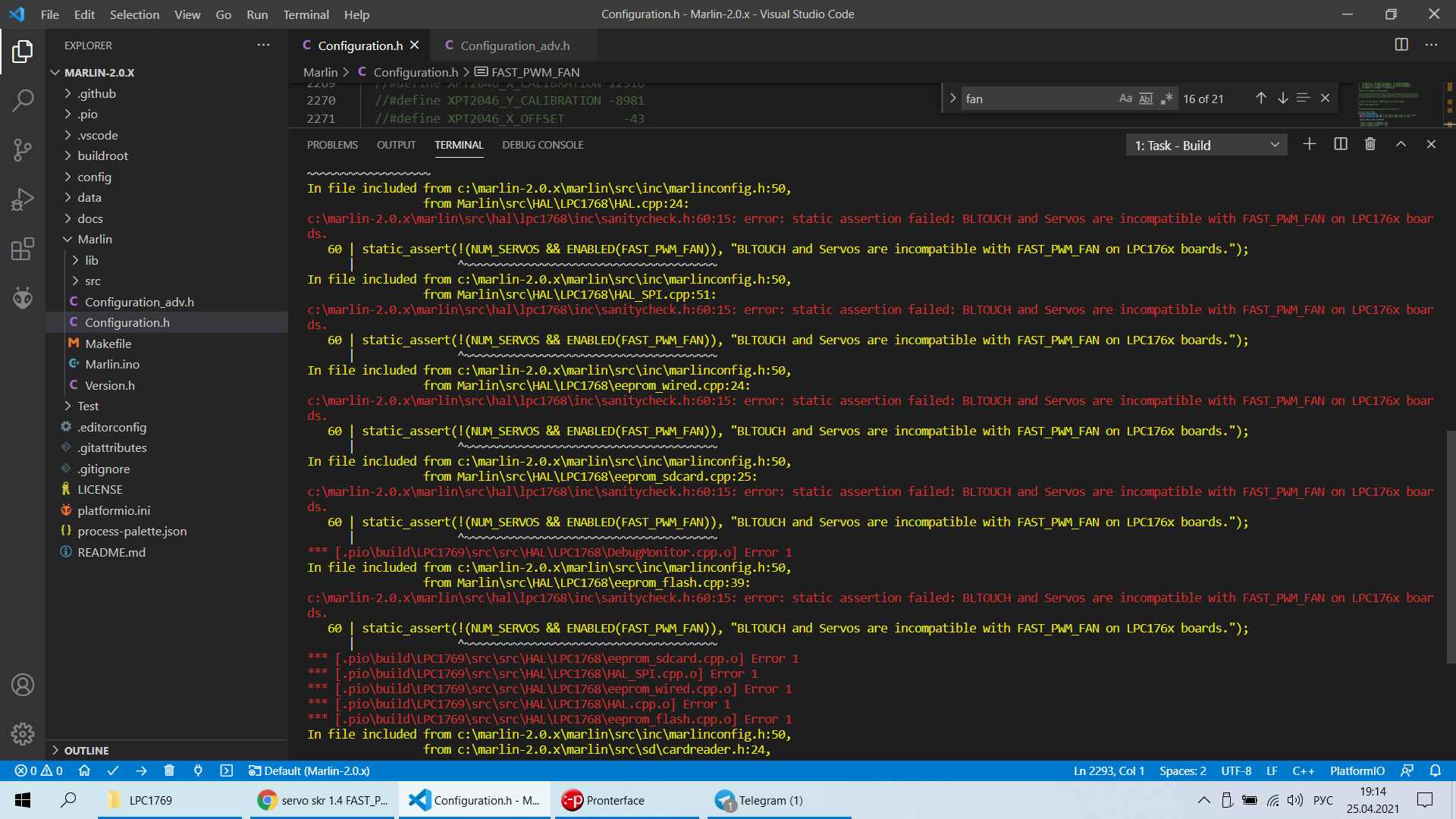1456x819 pixels.
Task: Click PlatformIO Clean trash icon in status bar
Action: [x=169, y=770]
